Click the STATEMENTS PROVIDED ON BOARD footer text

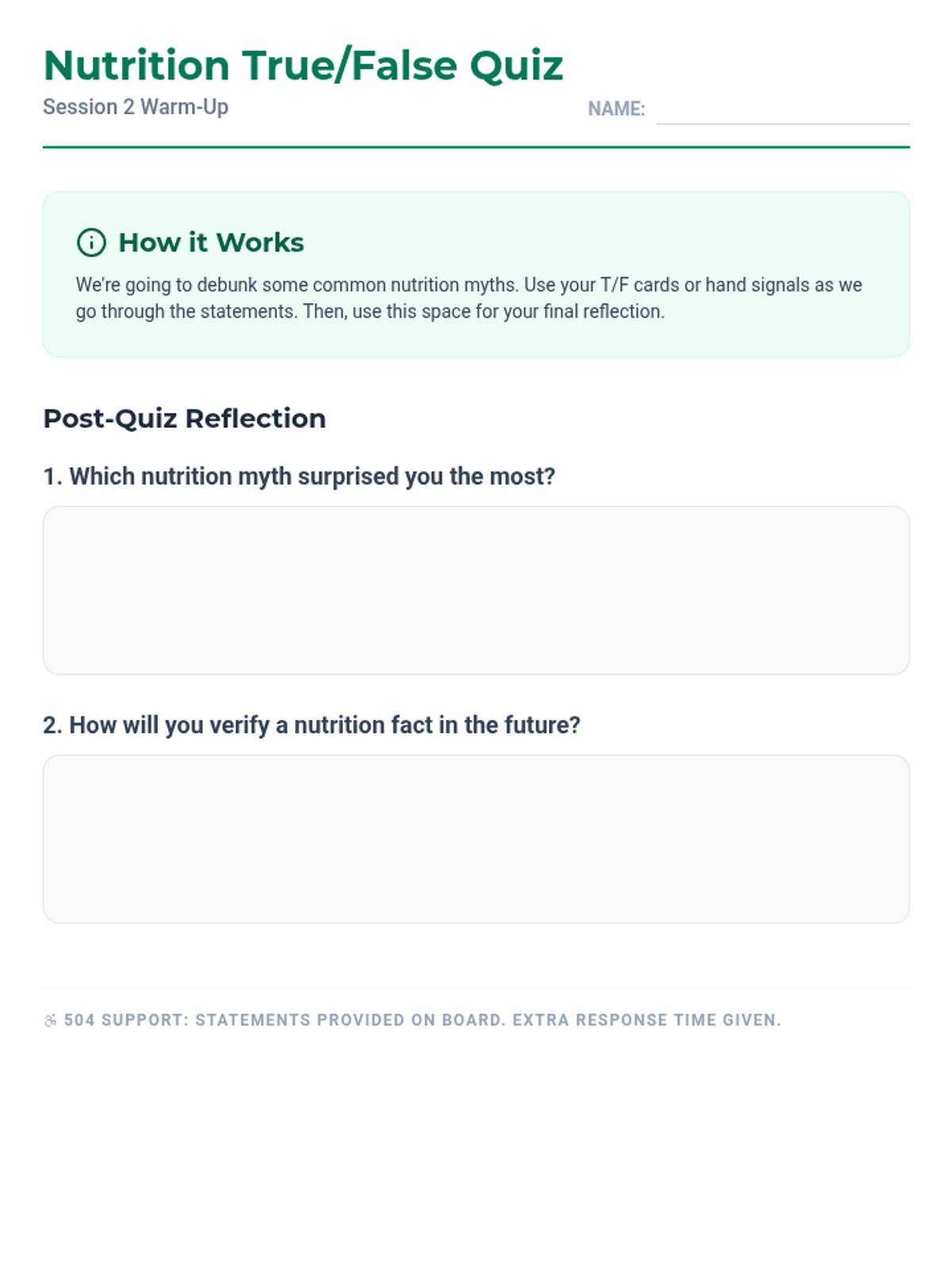[x=351, y=1020]
